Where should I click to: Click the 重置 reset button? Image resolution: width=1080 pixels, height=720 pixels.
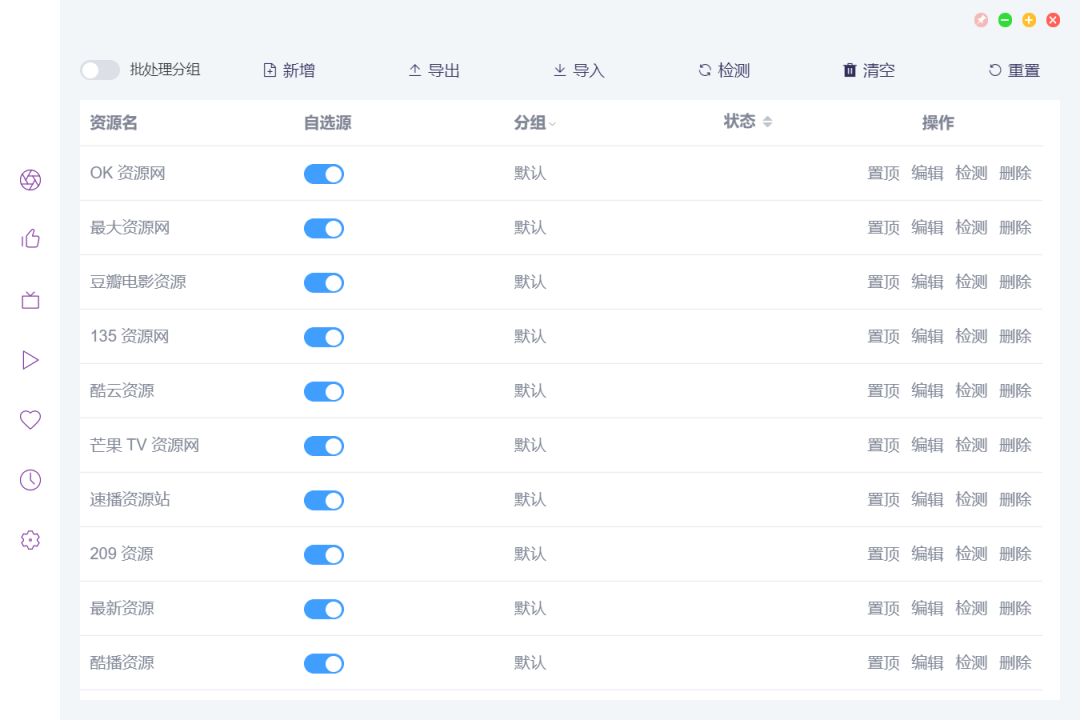pyautogui.click(x=1014, y=70)
